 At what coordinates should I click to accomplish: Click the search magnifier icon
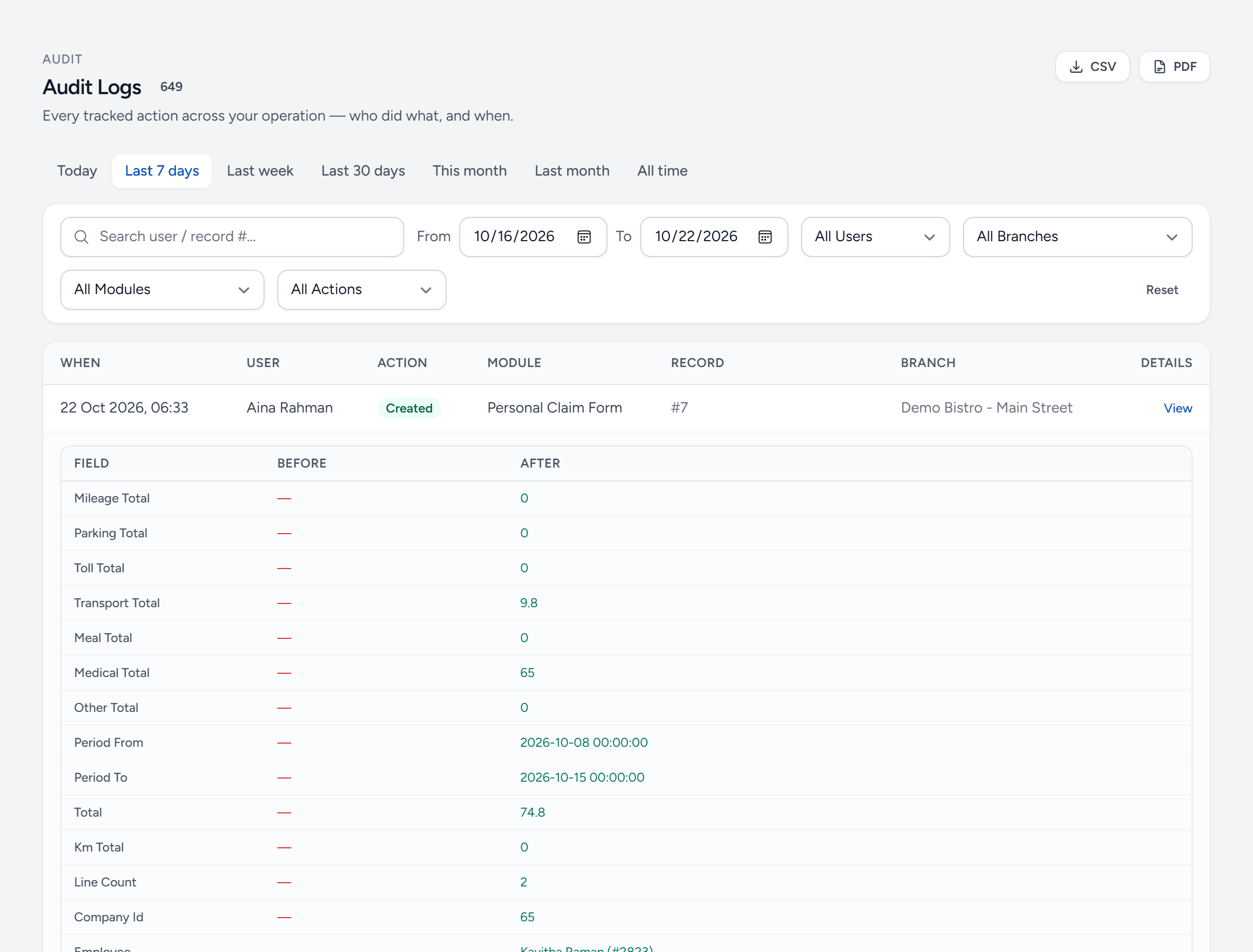coord(81,237)
